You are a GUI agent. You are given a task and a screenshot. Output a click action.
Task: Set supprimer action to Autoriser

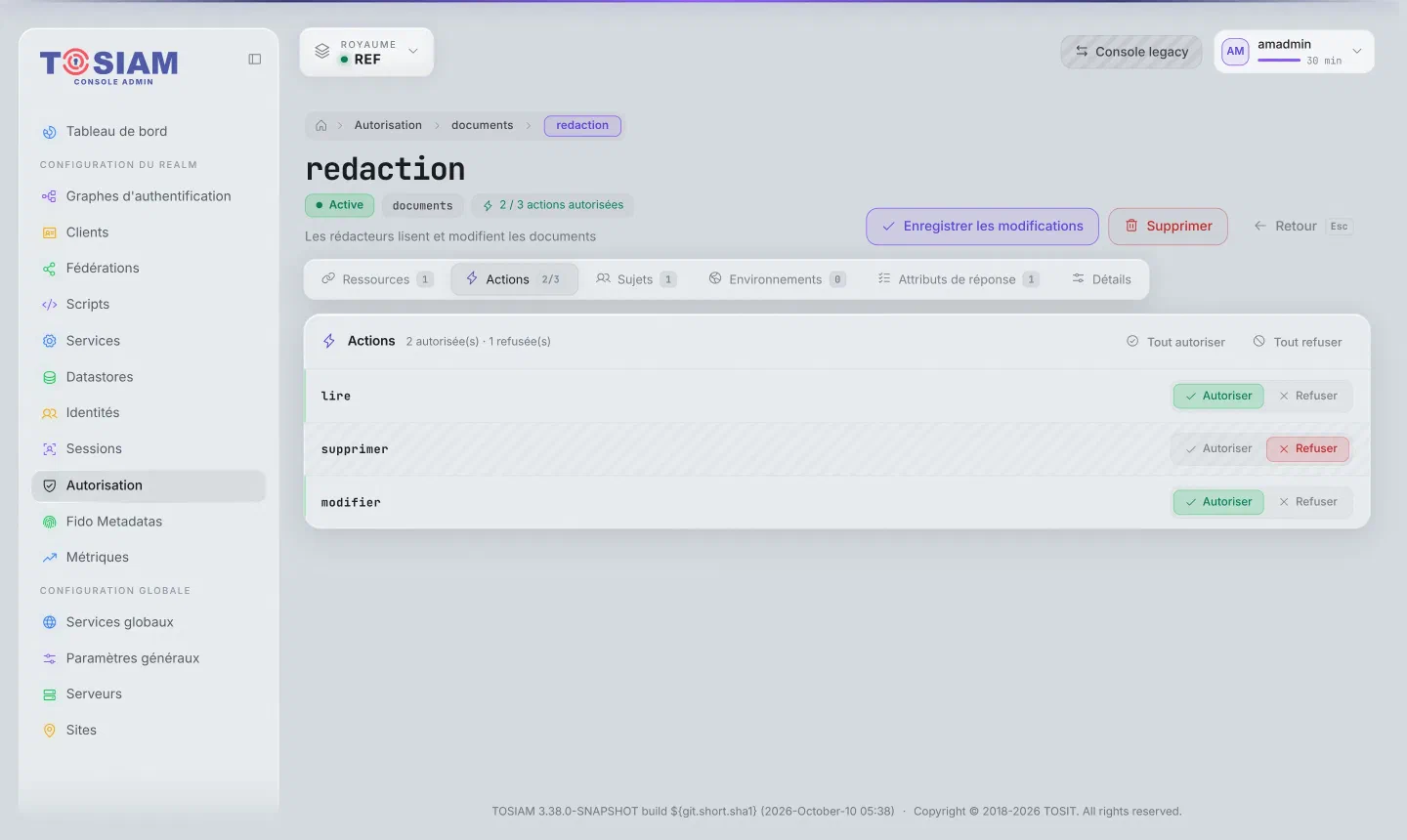point(1218,448)
